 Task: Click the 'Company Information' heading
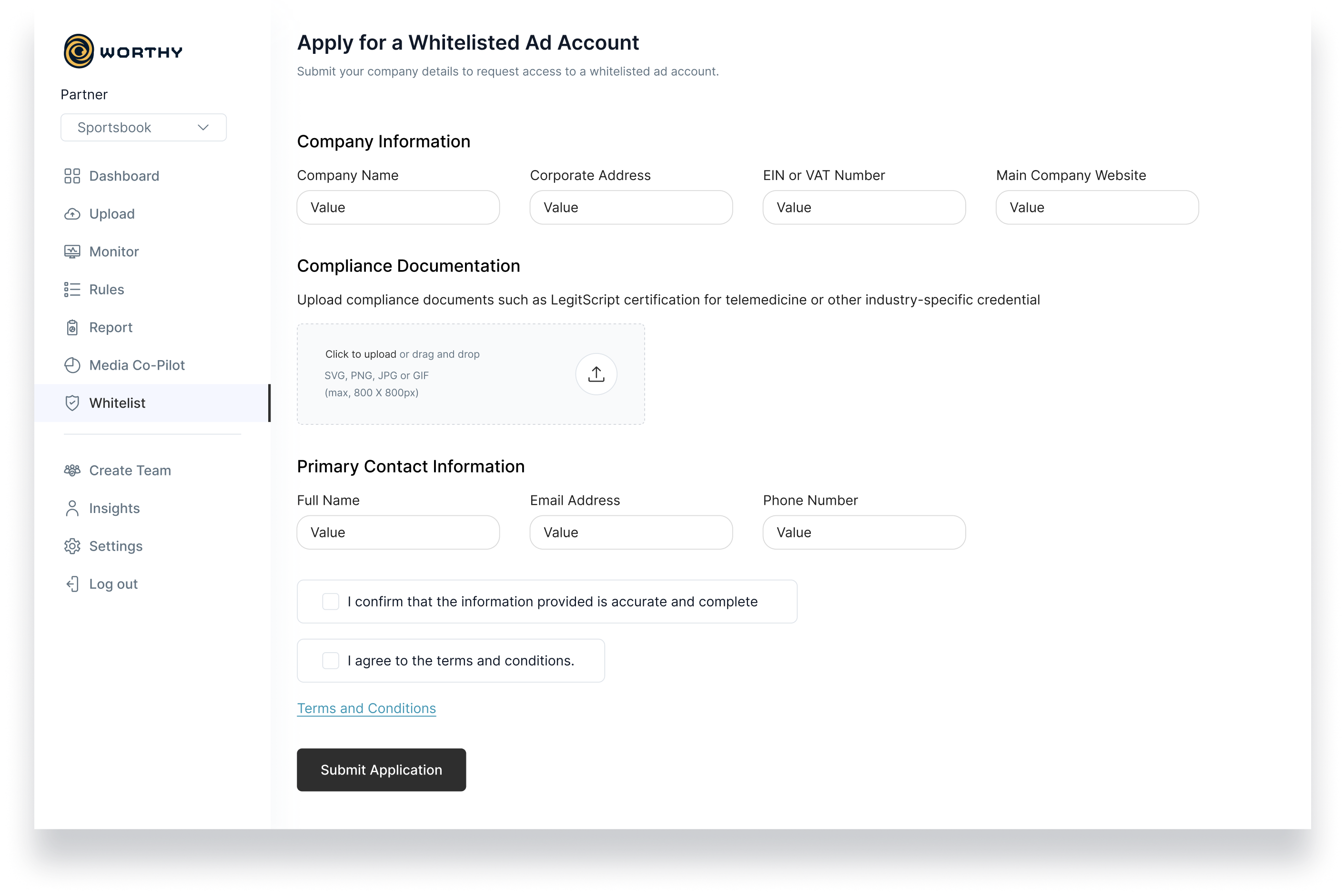[x=384, y=141]
